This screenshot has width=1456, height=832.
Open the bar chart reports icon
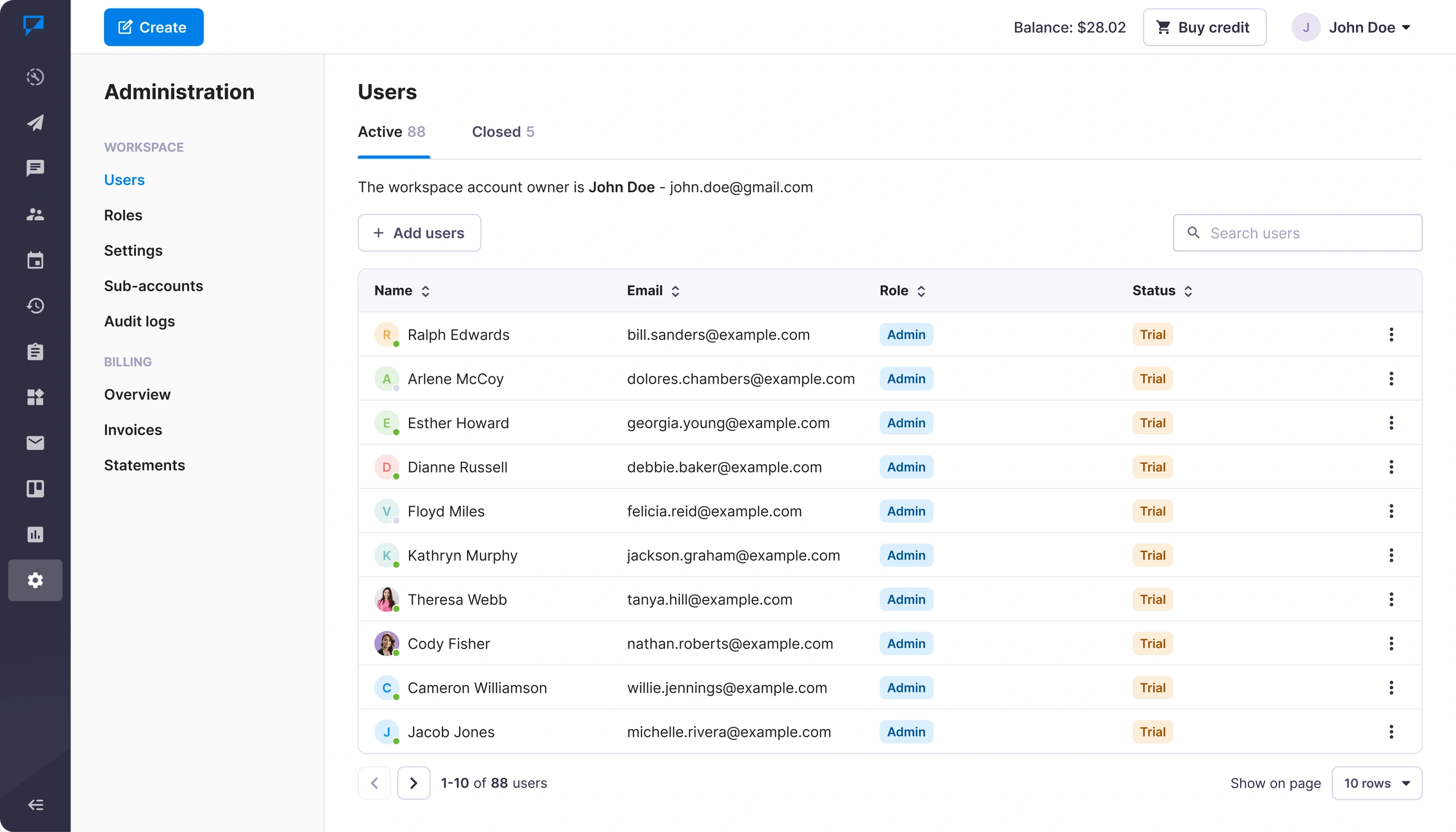tap(35, 534)
